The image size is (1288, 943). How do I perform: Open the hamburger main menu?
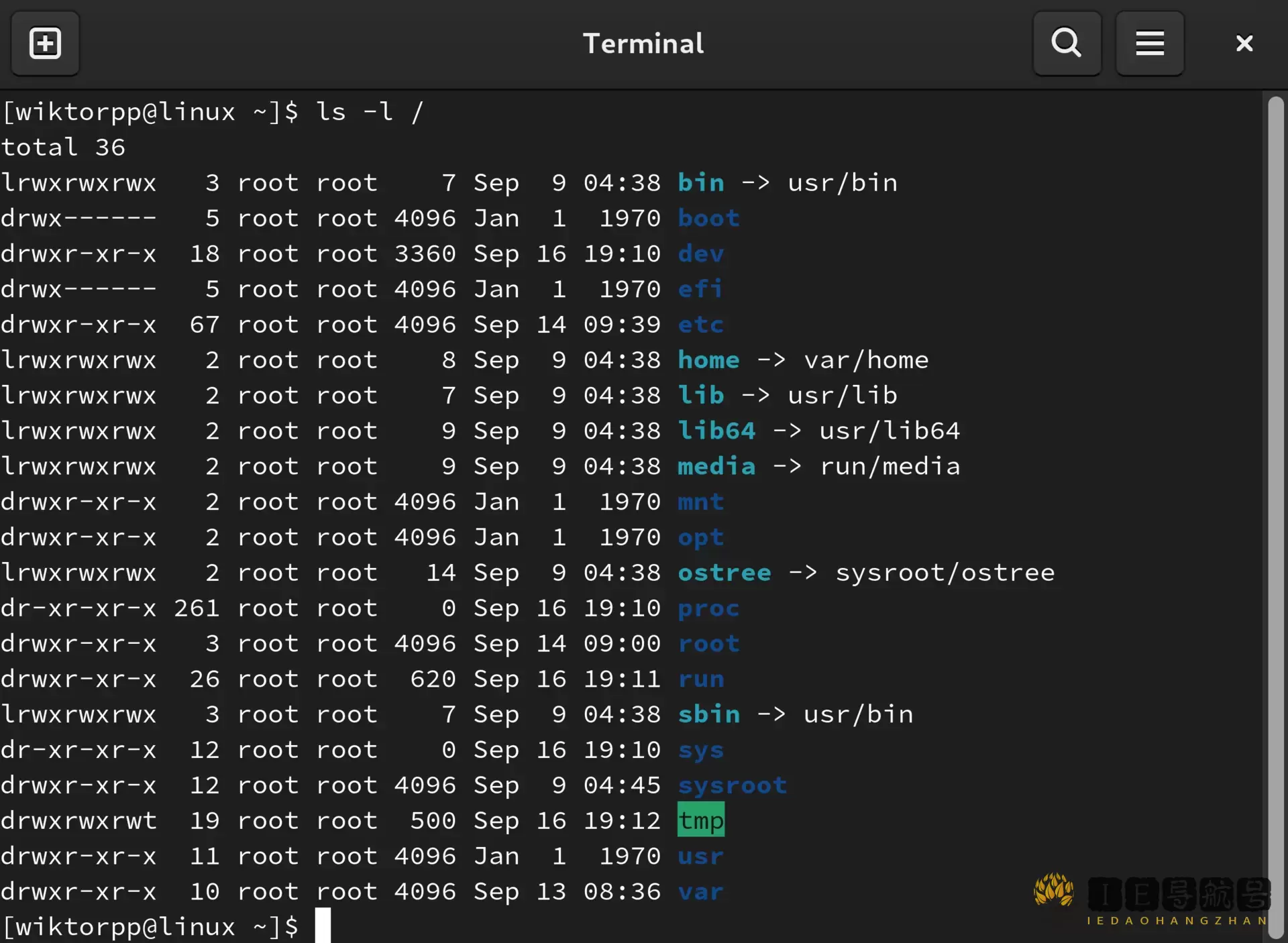pyautogui.click(x=1150, y=44)
